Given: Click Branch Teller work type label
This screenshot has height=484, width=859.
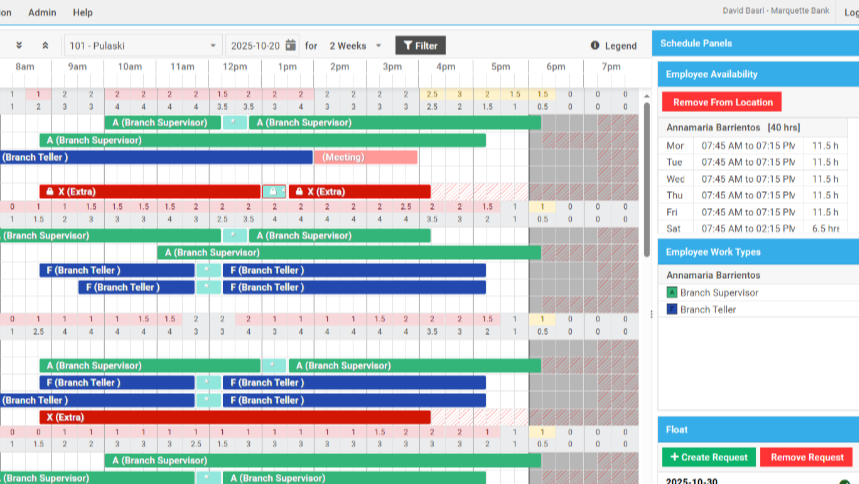Looking at the screenshot, I should 708,309.
